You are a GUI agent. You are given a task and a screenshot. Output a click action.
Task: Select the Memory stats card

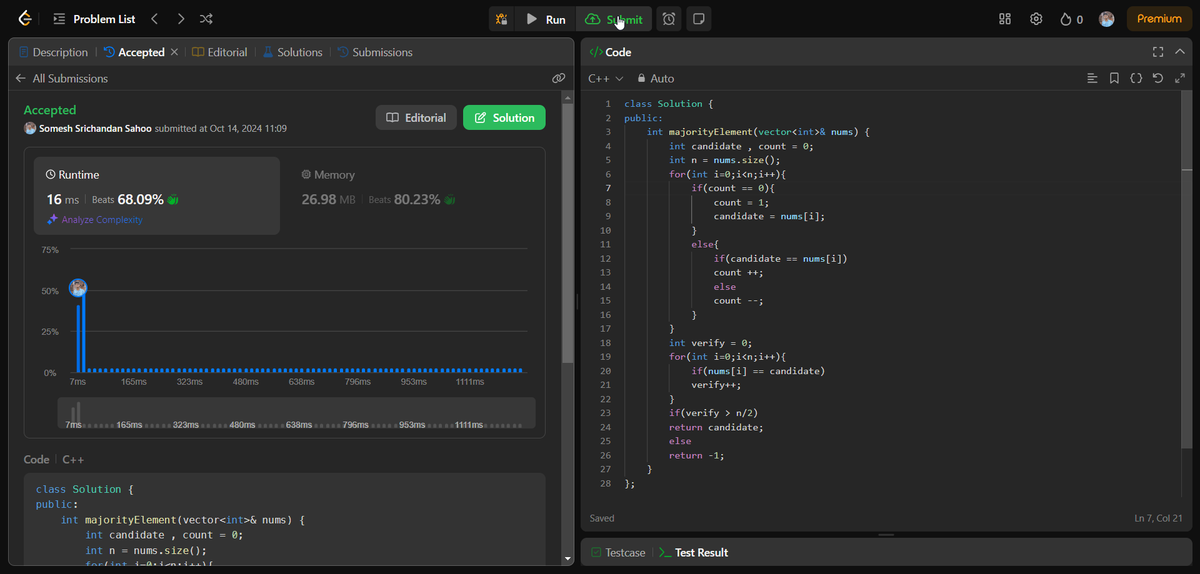[x=413, y=196]
